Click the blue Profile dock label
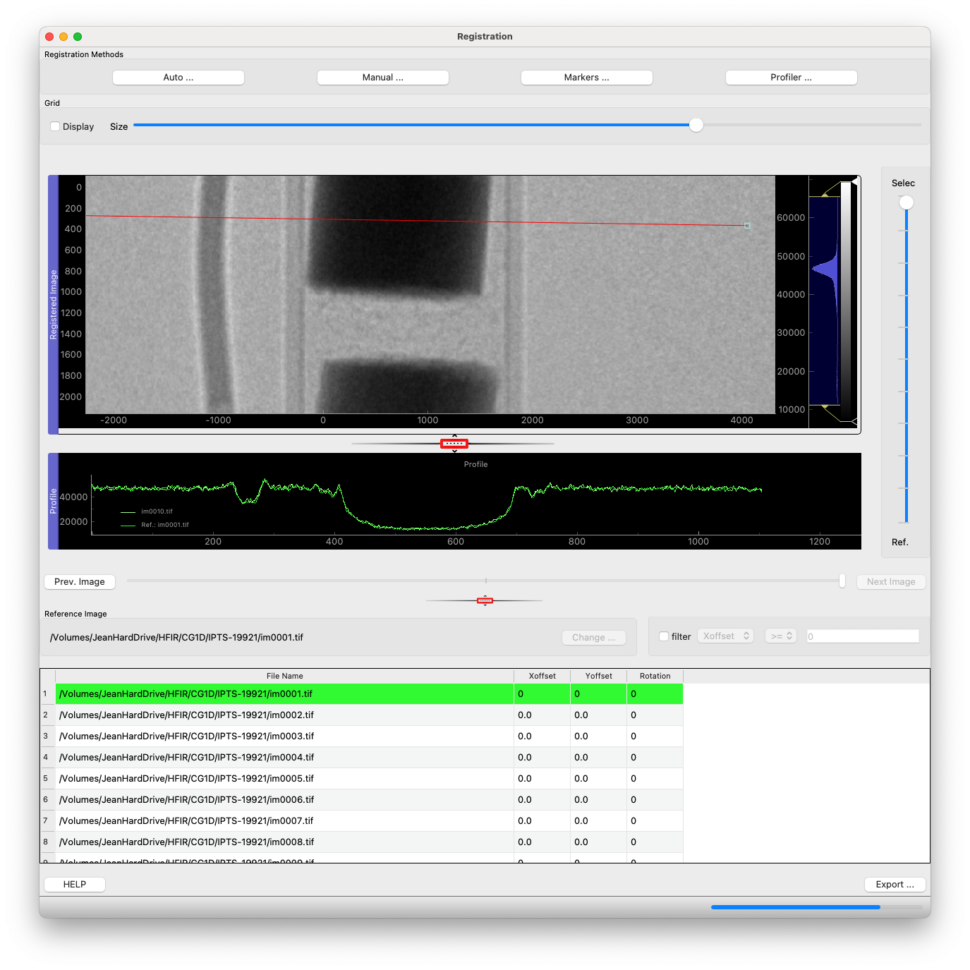This screenshot has height=970, width=970. [53, 501]
